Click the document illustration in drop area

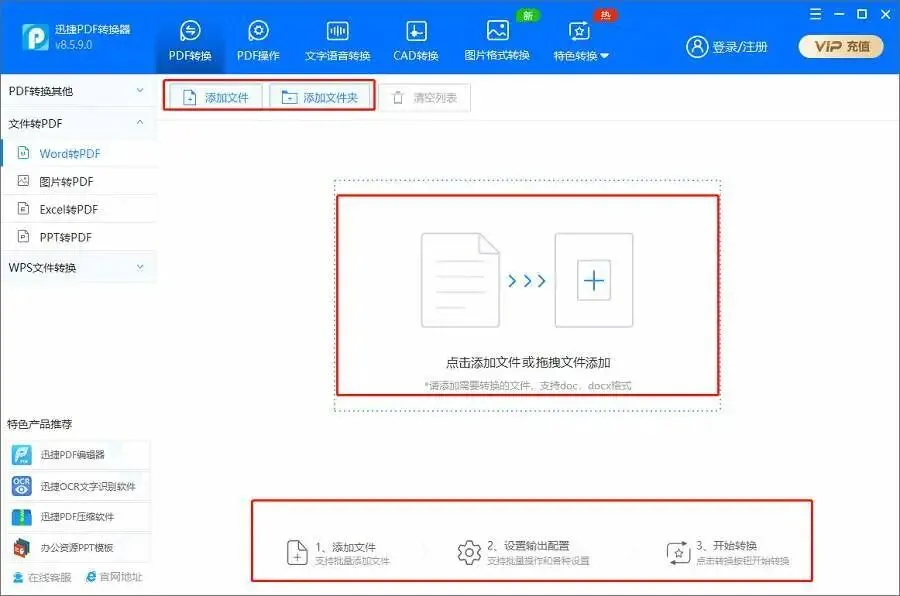tap(460, 280)
